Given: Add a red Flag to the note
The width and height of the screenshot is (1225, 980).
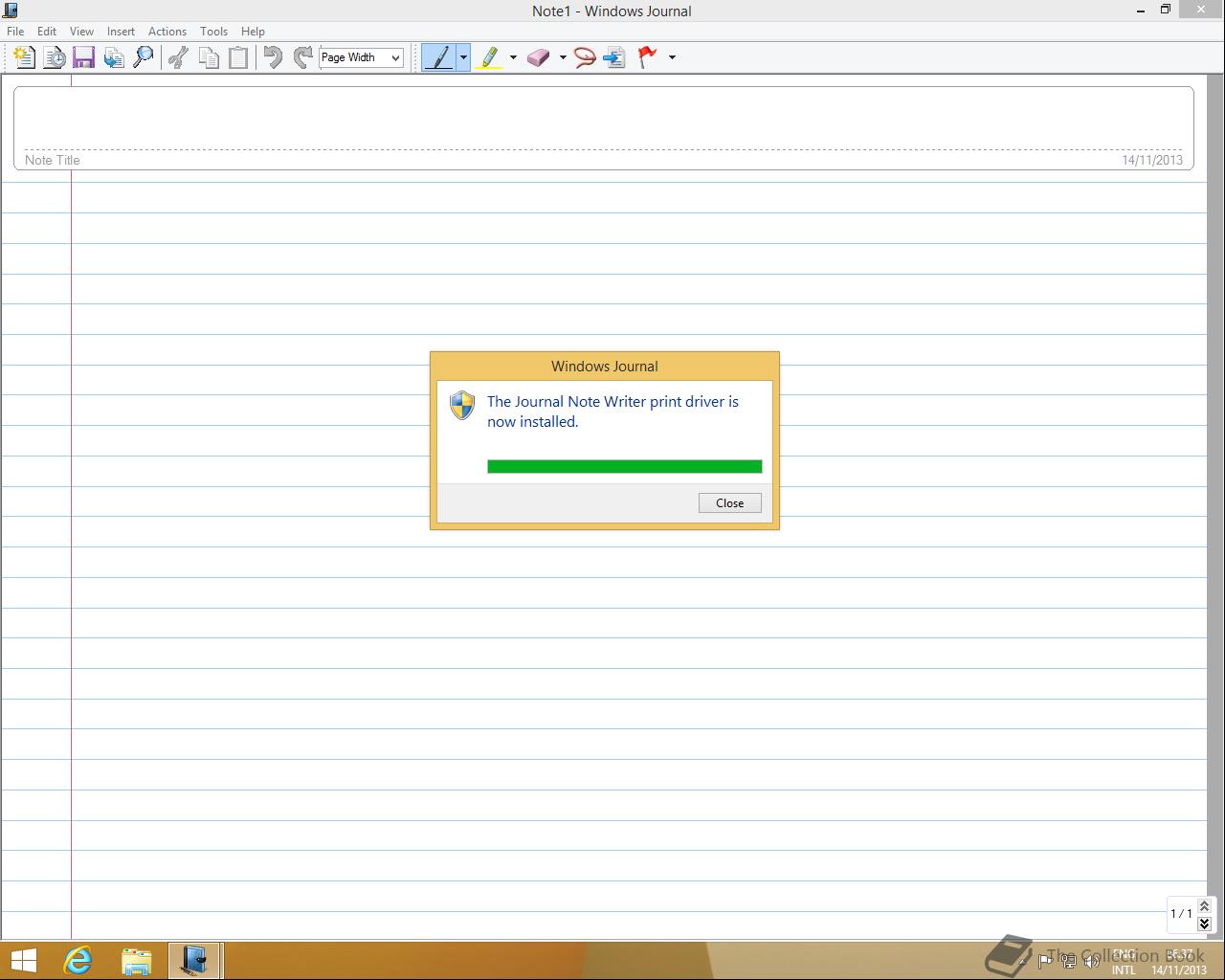Looking at the screenshot, I should coord(648,57).
